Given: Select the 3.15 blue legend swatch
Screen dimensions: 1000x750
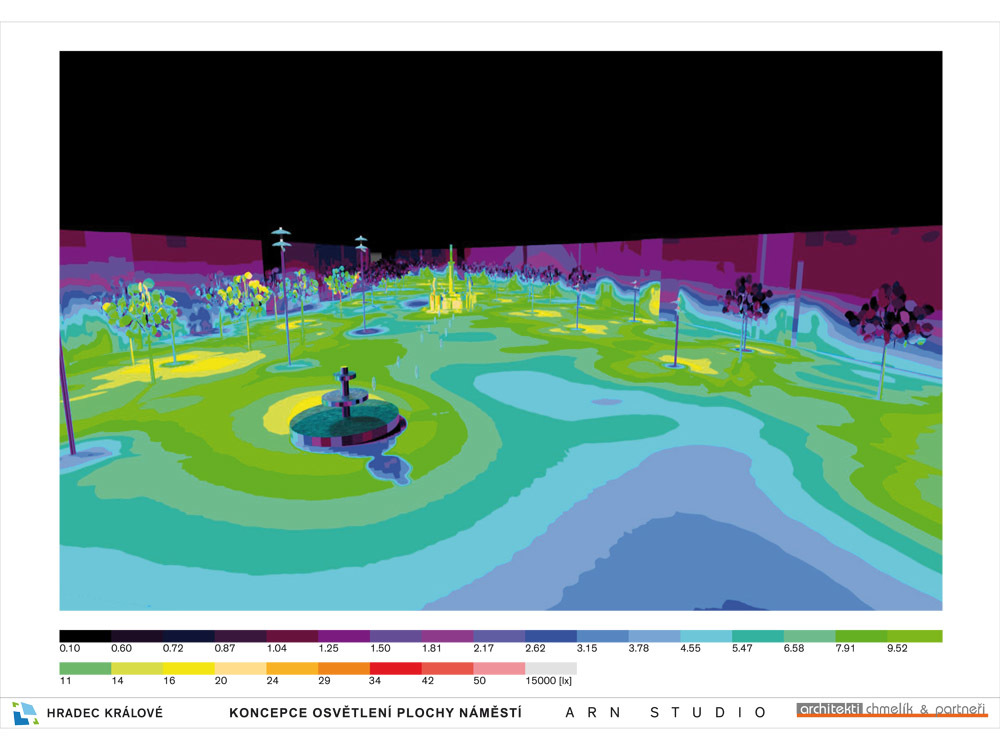Looking at the screenshot, I should 603,636.
